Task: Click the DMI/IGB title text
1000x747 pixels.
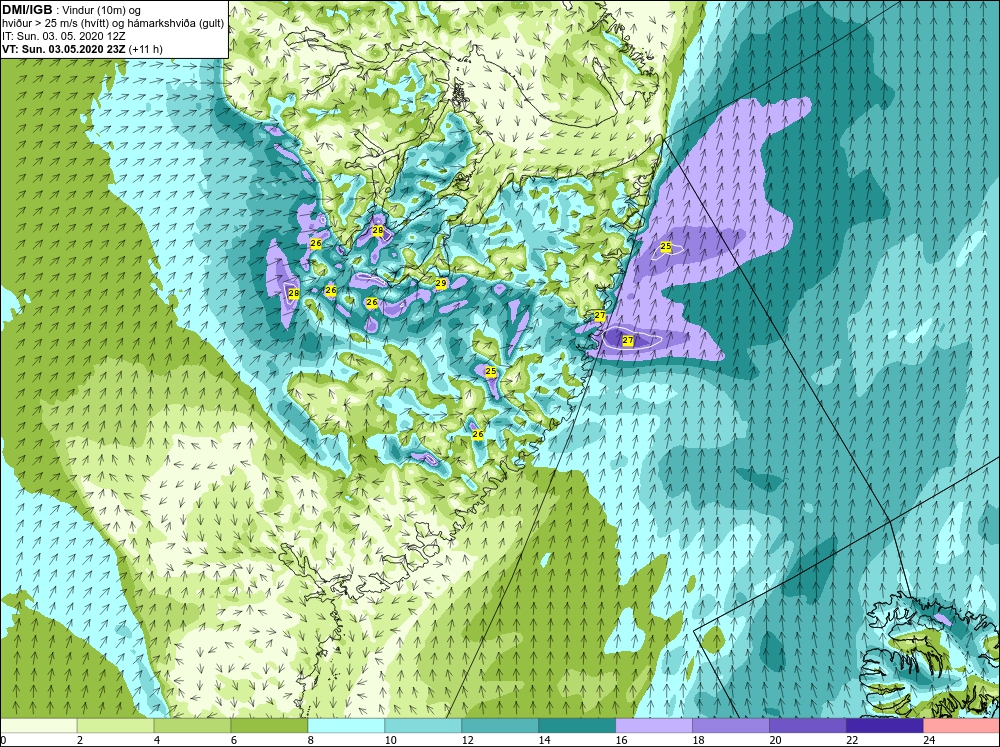Action: point(27,11)
